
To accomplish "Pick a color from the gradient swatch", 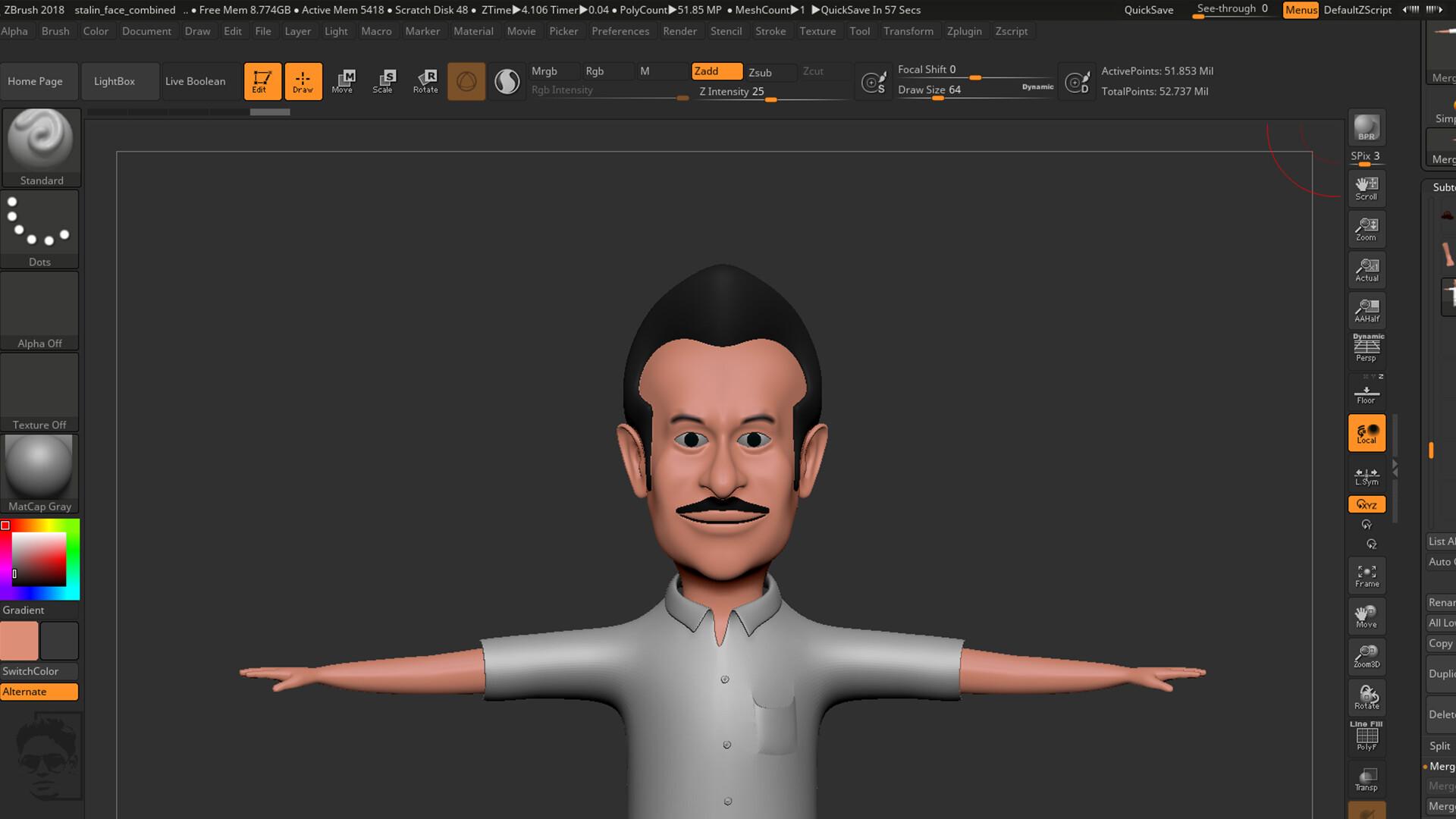I will pyautogui.click(x=39, y=559).
